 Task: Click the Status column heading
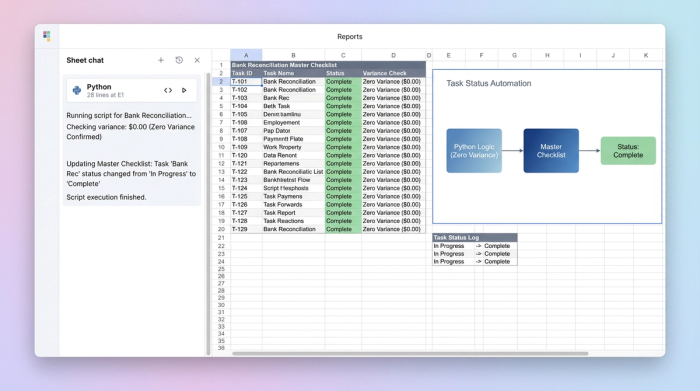(x=343, y=73)
